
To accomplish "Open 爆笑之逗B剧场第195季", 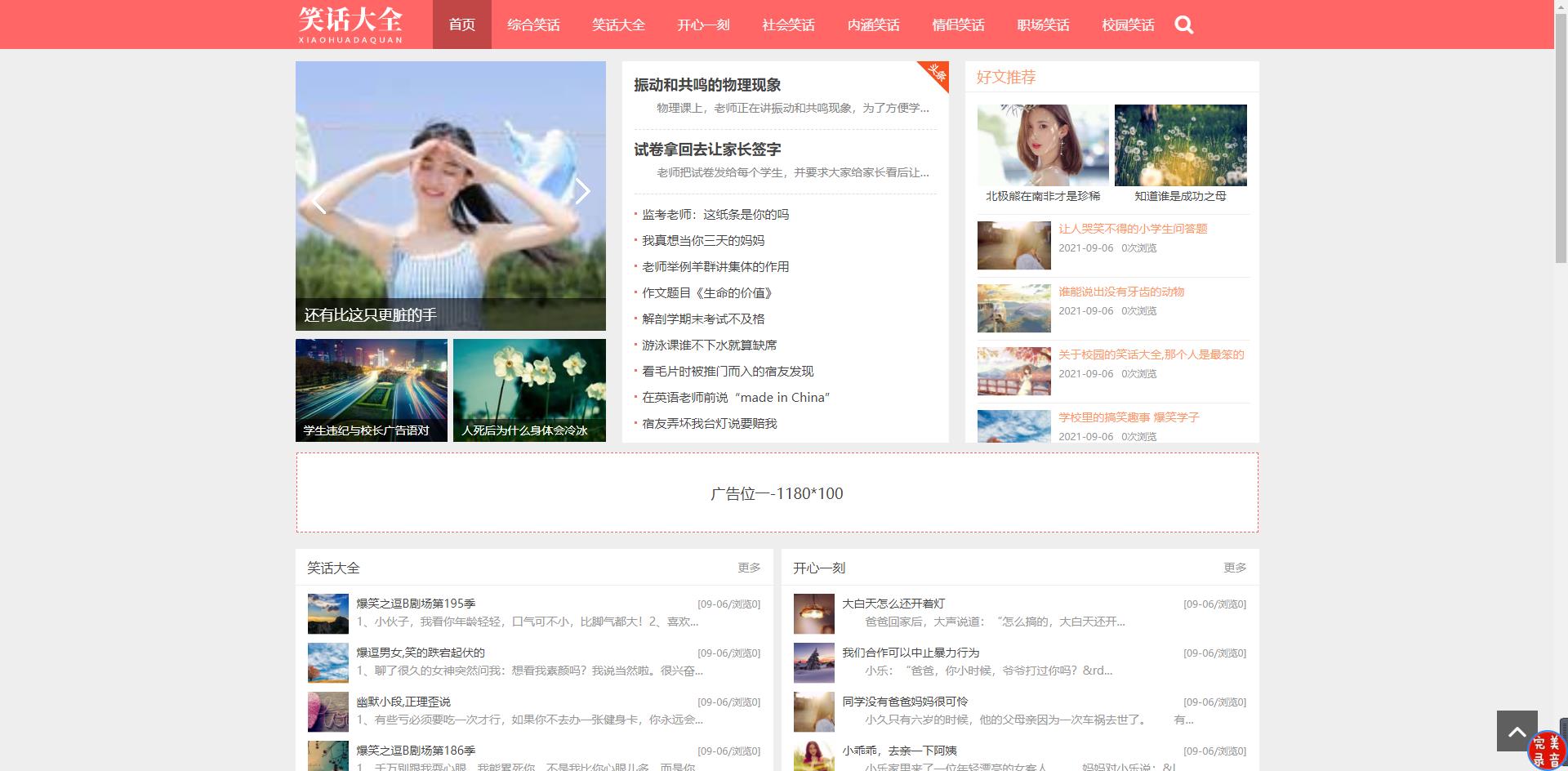I will [416, 604].
